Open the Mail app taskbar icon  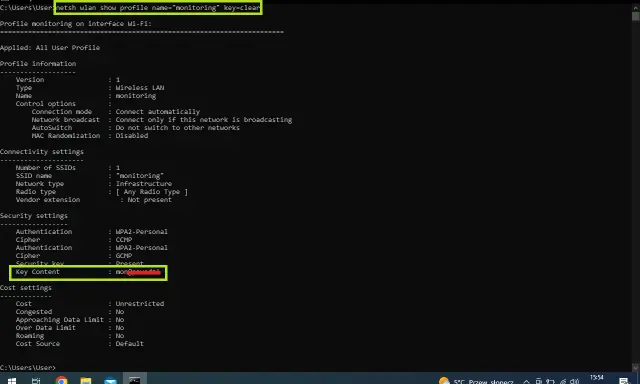click(110, 380)
